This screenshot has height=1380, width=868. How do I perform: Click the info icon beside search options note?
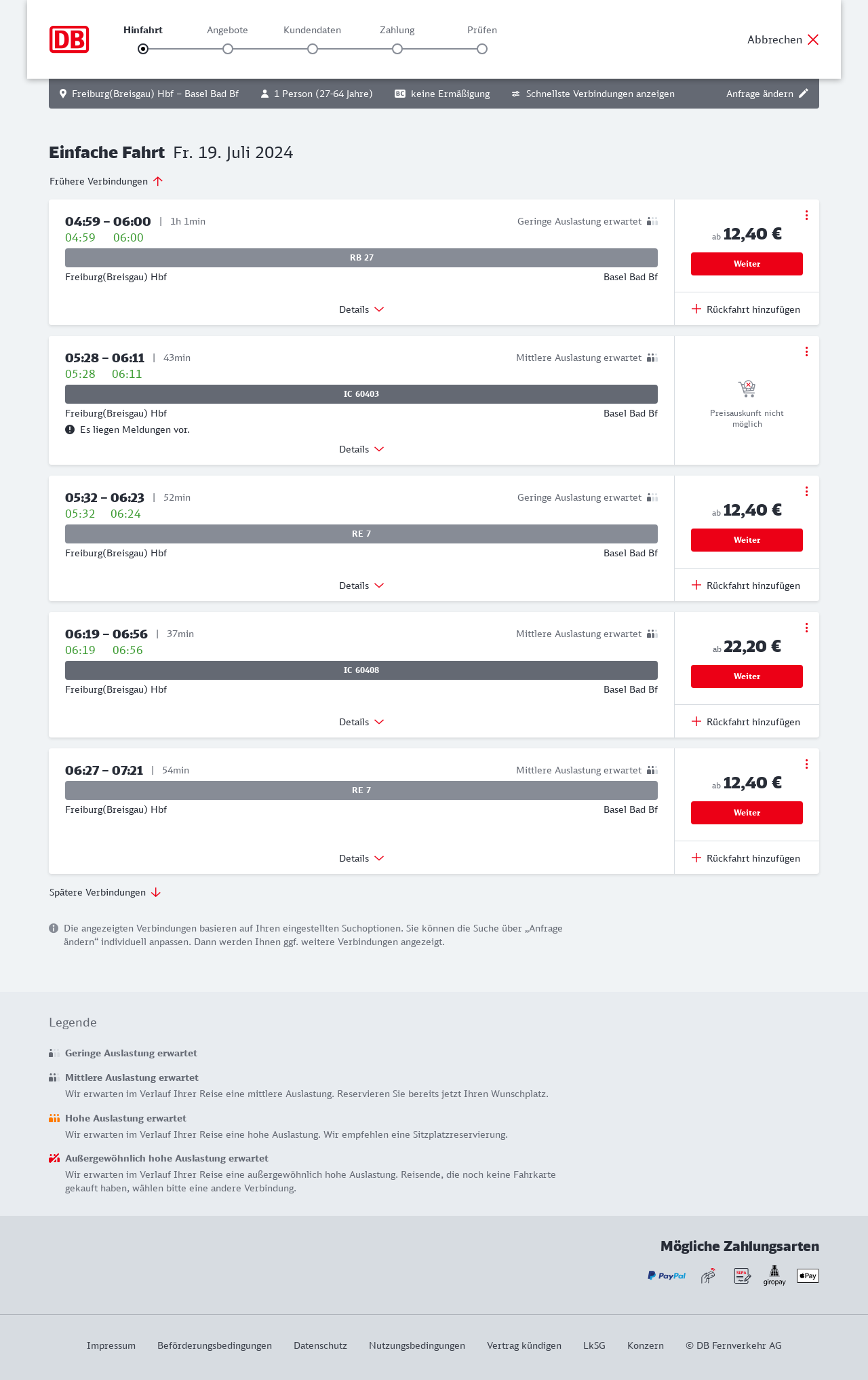pyautogui.click(x=54, y=928)
